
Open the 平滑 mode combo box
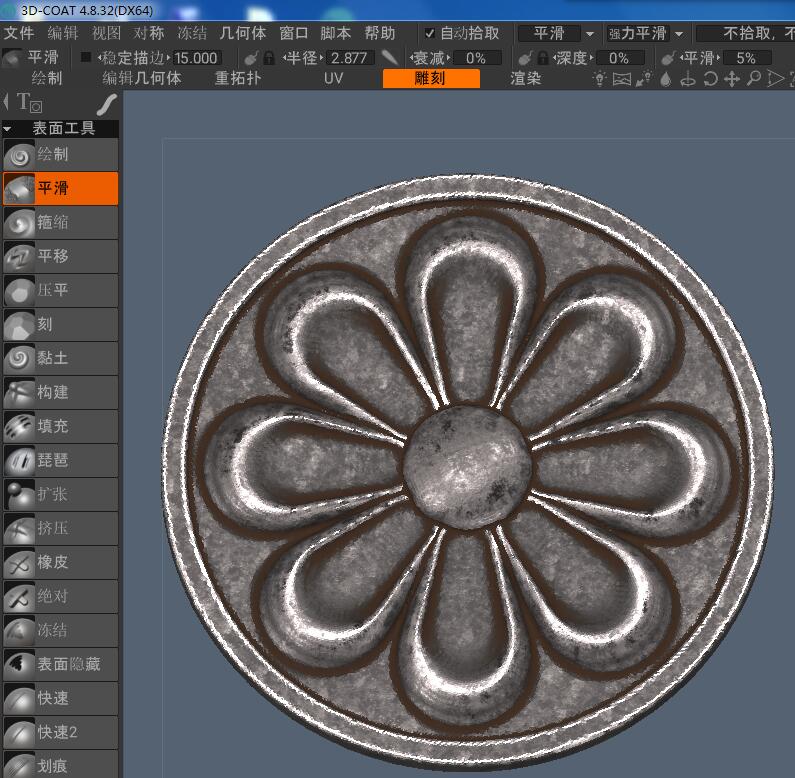549,33
